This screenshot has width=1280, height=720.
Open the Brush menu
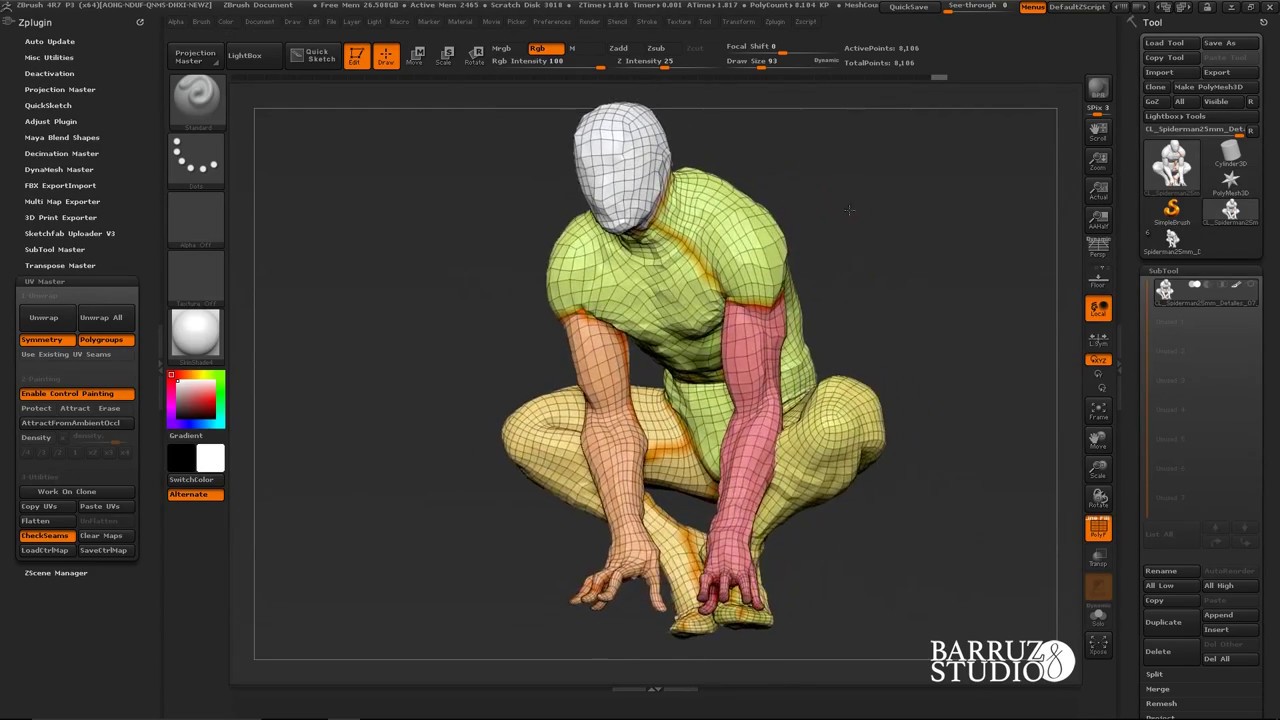201,21
